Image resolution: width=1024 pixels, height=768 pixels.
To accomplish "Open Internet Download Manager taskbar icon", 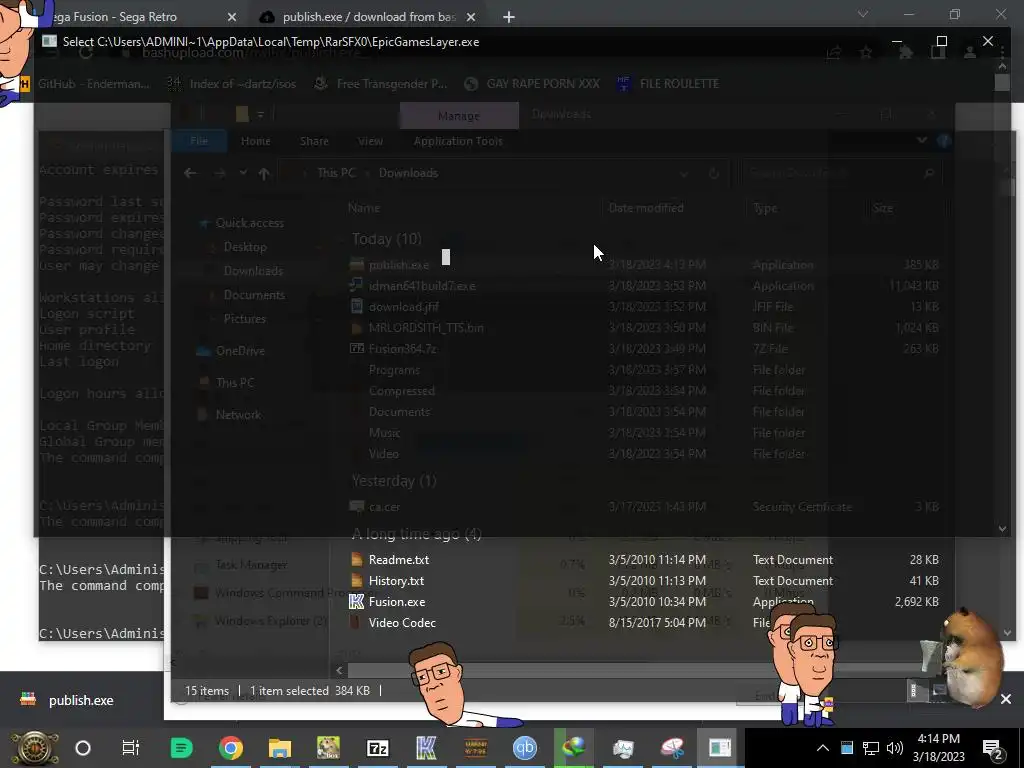I will (573, 748).
